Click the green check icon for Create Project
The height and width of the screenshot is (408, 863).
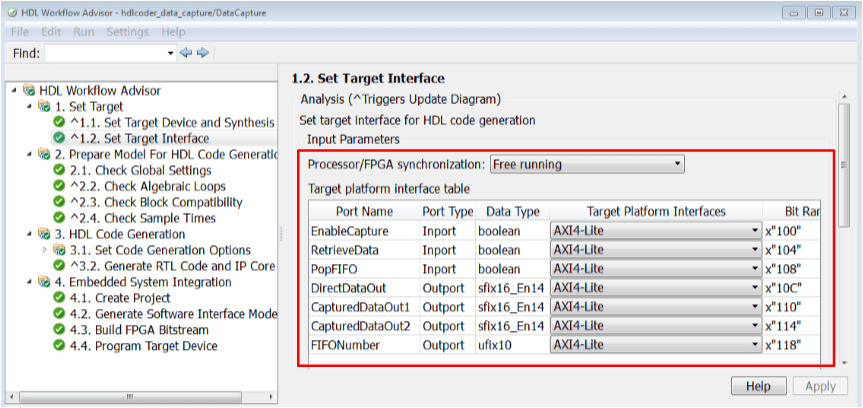point(59,298)
